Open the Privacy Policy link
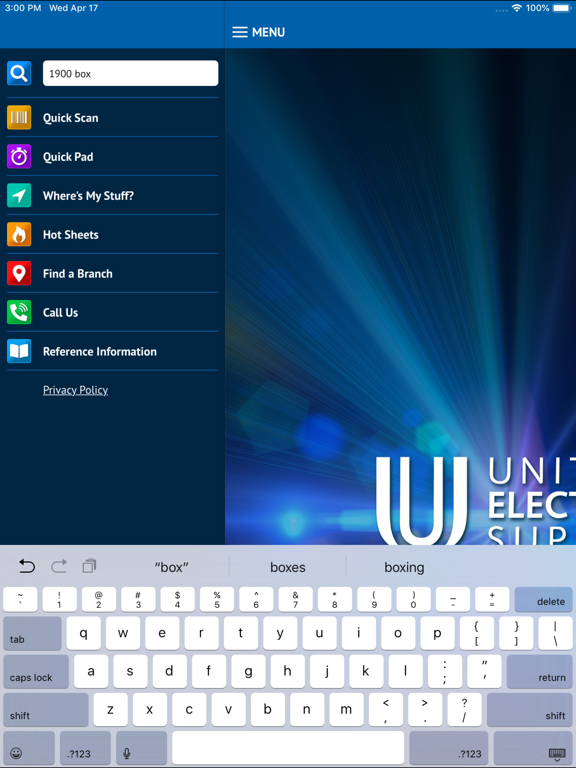576x768 pixels. [x=75, y=390]
